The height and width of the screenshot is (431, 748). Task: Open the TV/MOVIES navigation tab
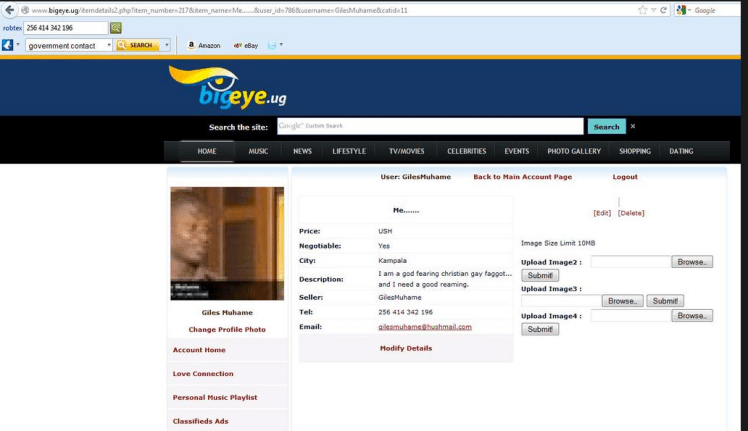(406, 151)
